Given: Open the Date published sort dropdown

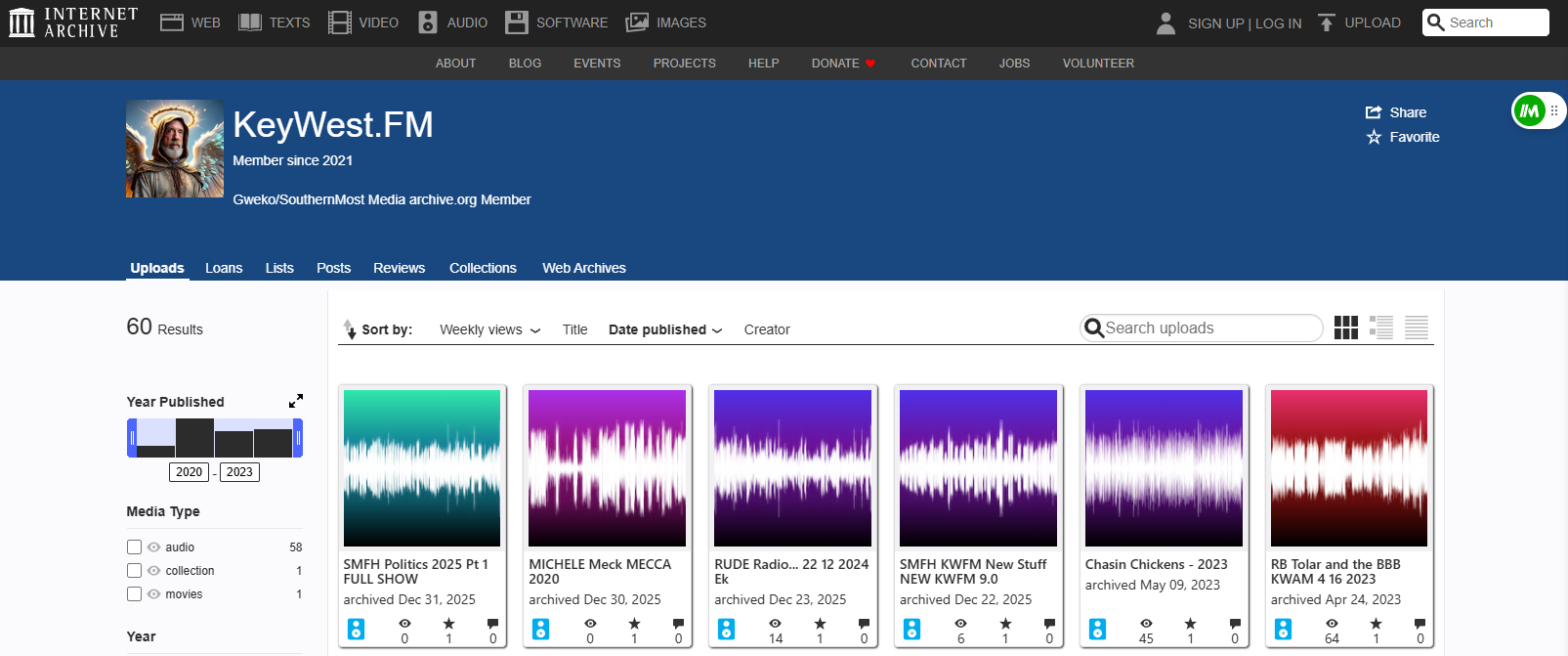Looking at the screenshot, I should [664, 329].
